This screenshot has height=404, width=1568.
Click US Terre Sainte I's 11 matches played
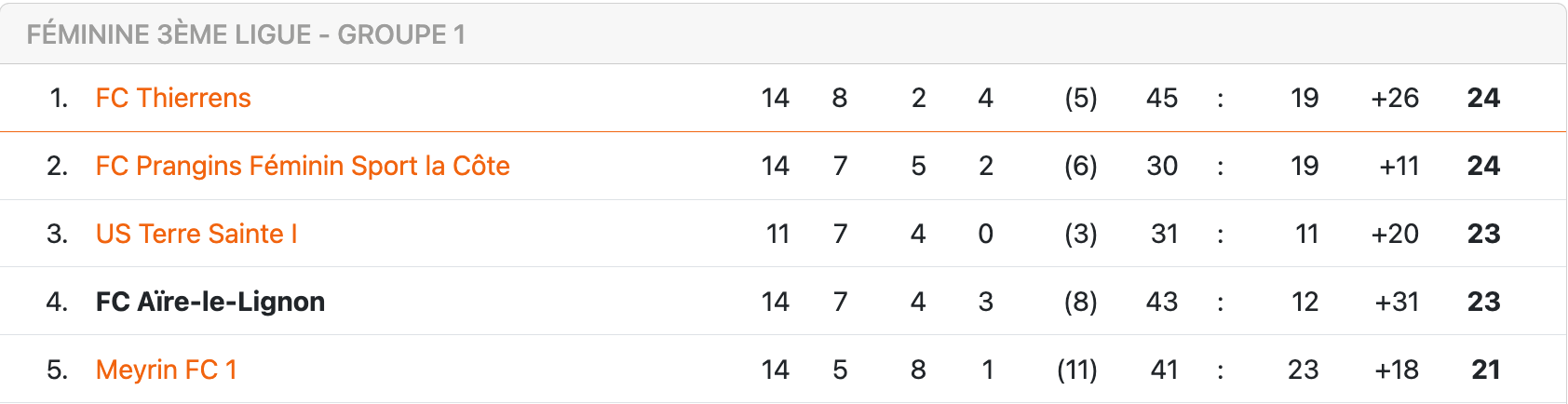click(x=777, y=234)
